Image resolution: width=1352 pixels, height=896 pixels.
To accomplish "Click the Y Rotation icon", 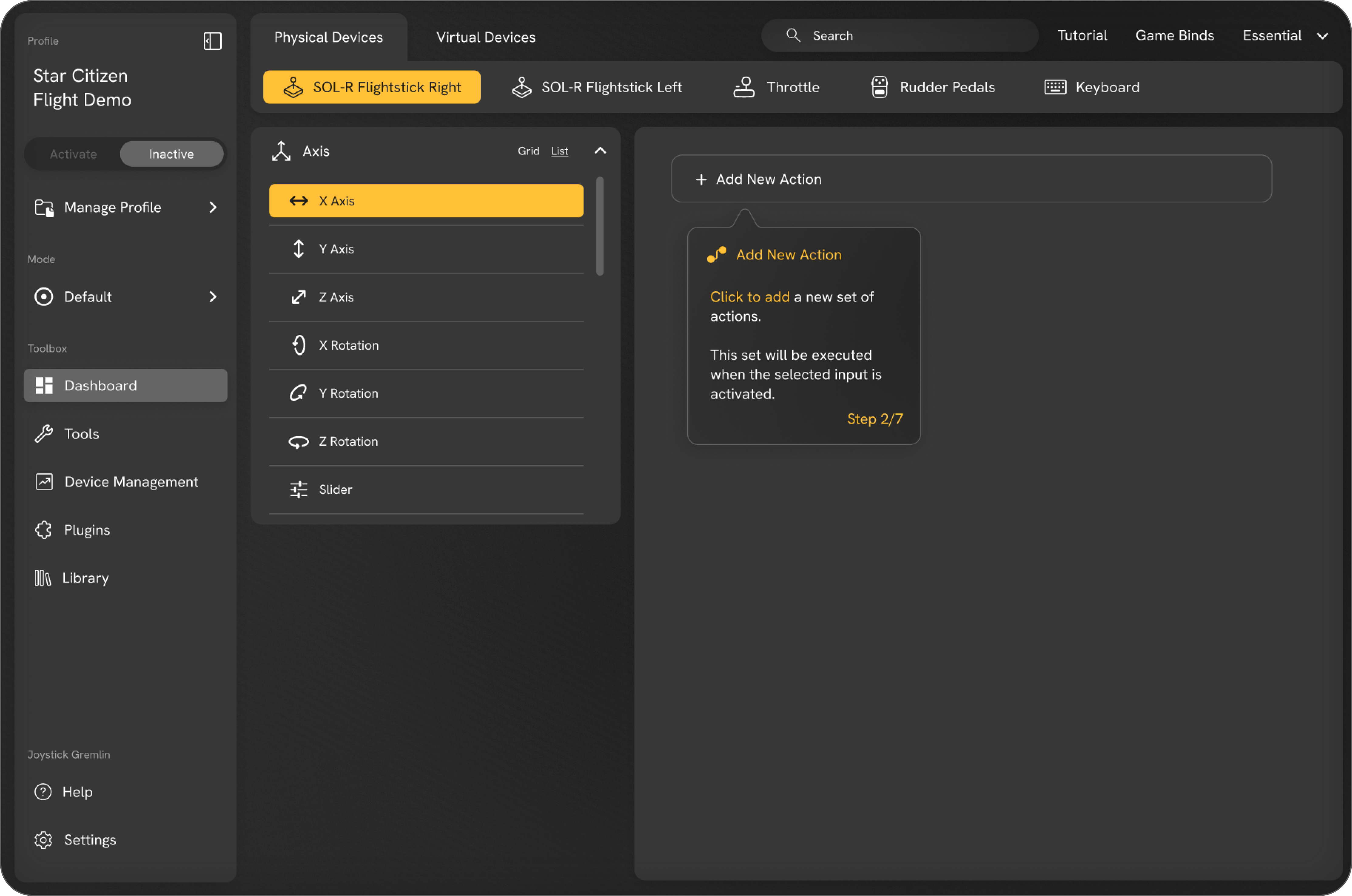I will [x=299, y=393].
